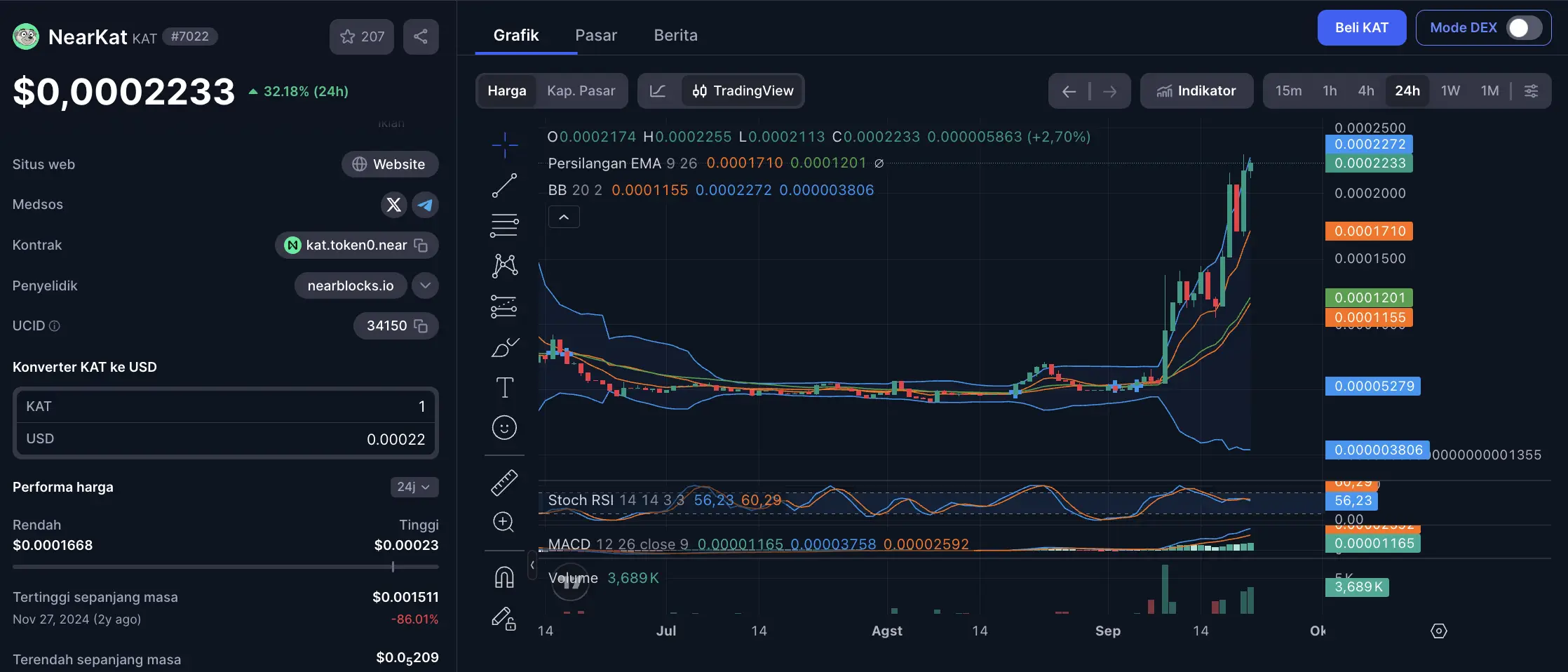Toggle the magnet mode tool
The height and width of the screenshot is (672, 1568).
pos(504,577)
